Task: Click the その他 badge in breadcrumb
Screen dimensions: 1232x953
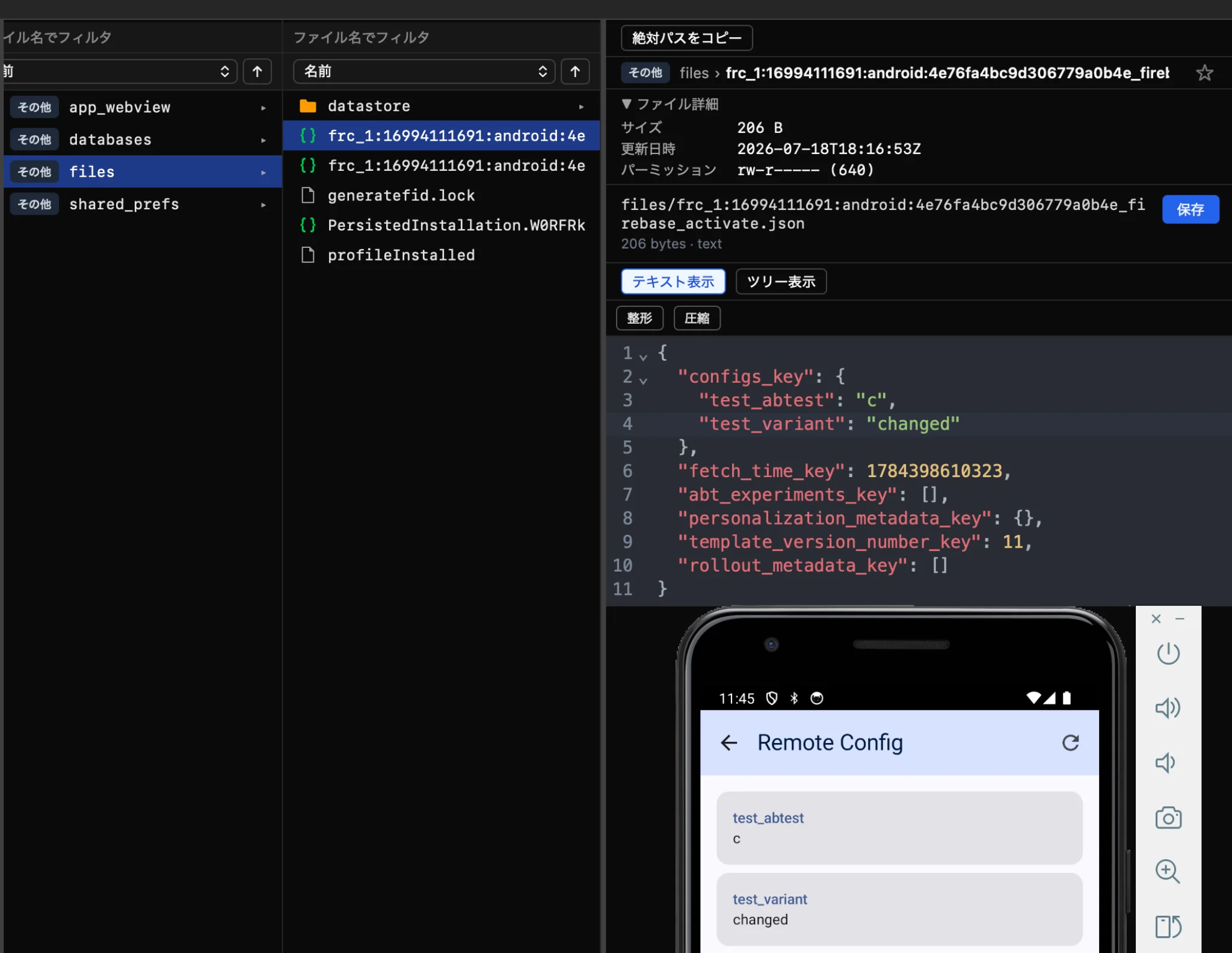Action: coord(645,73)
